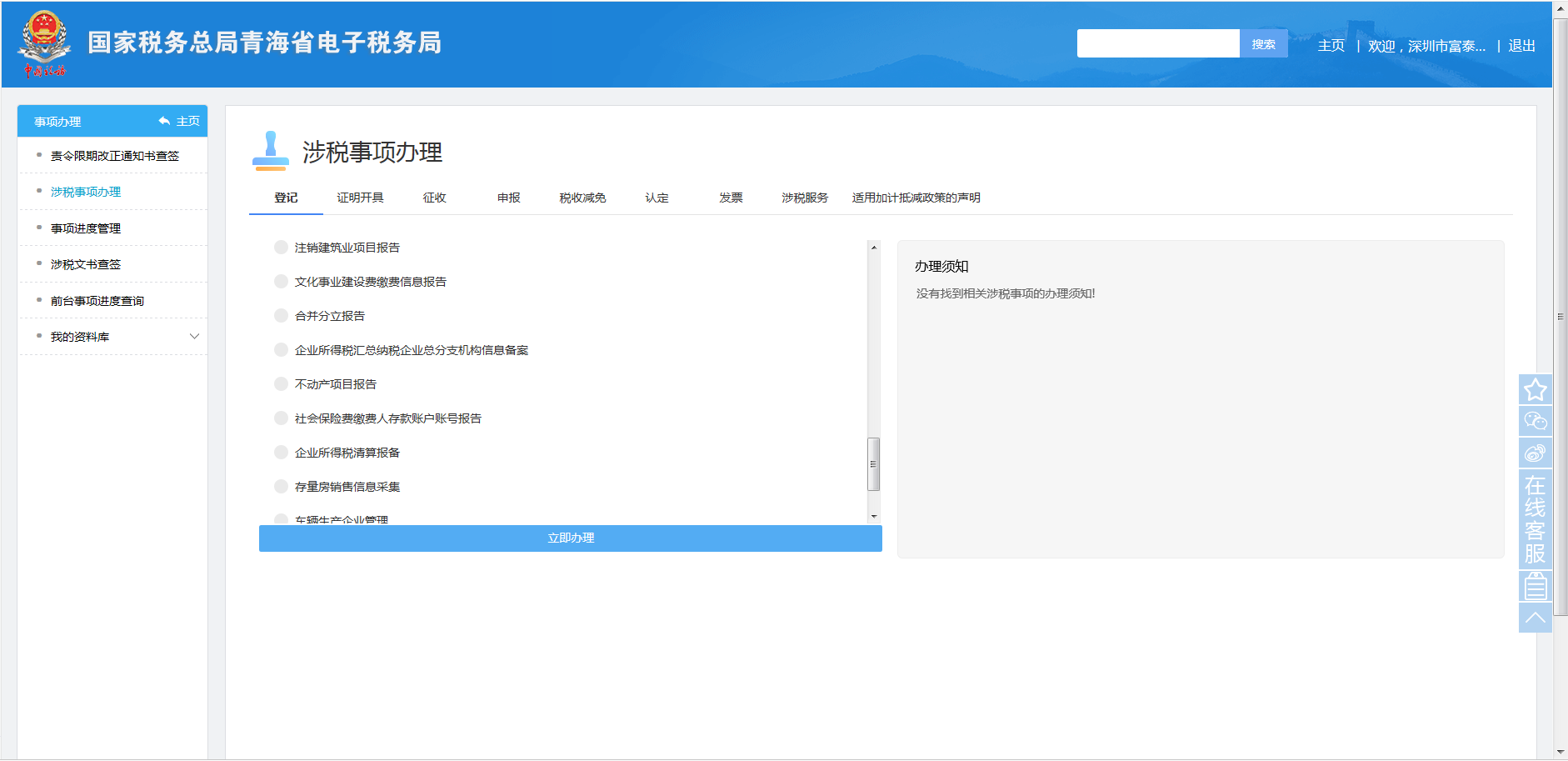Open 适用加计抵减政策的声明 tab
The height and width of the screenshot is (761, 1568).
916,198
